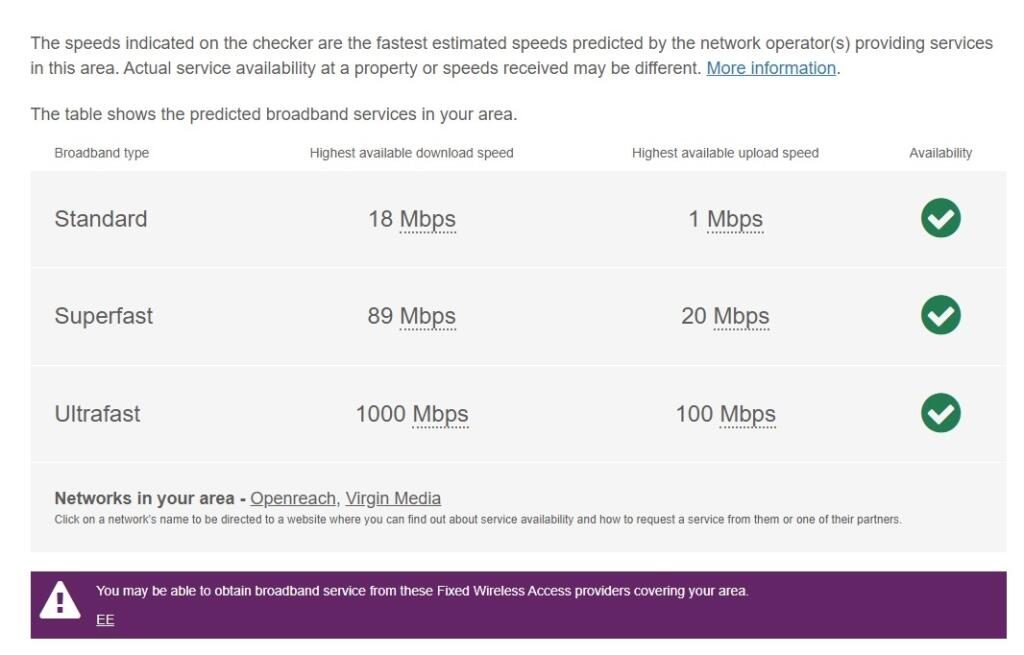Click Mbps abbreviation beside 18 download speed
Viewport: 1024px width, 655px height.
point(428,219)
